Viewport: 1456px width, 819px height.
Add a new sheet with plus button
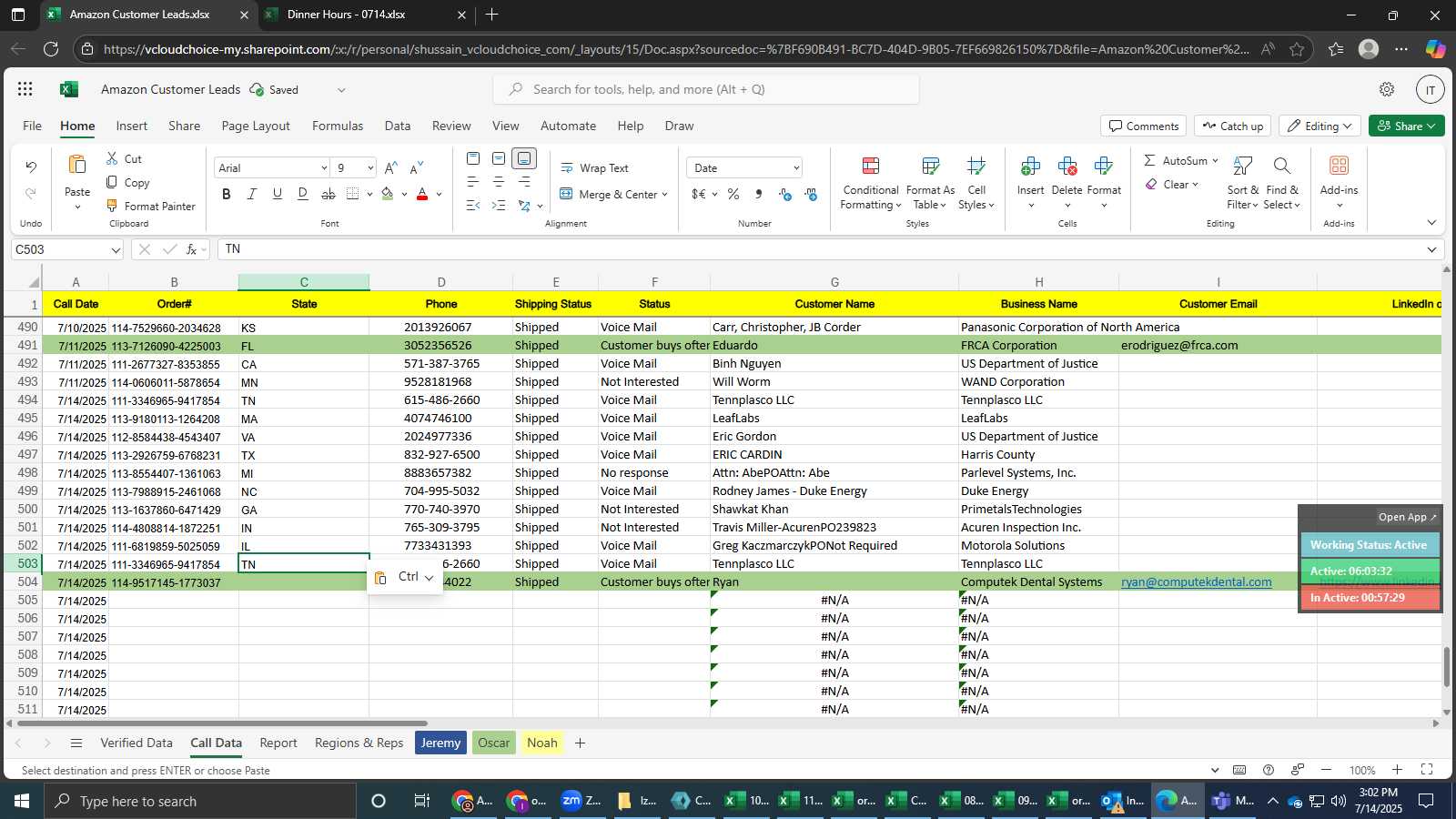coord(580,743)
